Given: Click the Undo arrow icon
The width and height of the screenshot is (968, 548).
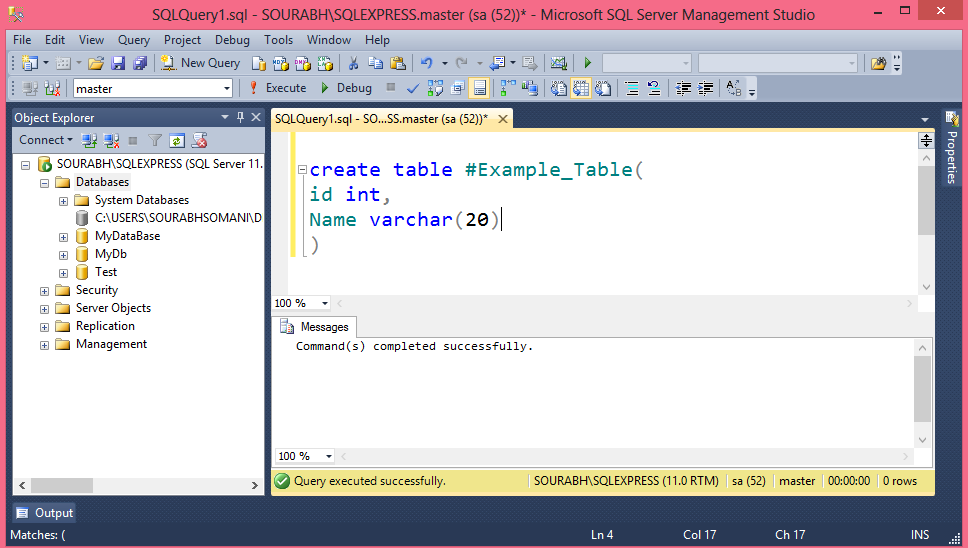Looking at the screenshot, I should pyautogui.click(x=427, y=63).
